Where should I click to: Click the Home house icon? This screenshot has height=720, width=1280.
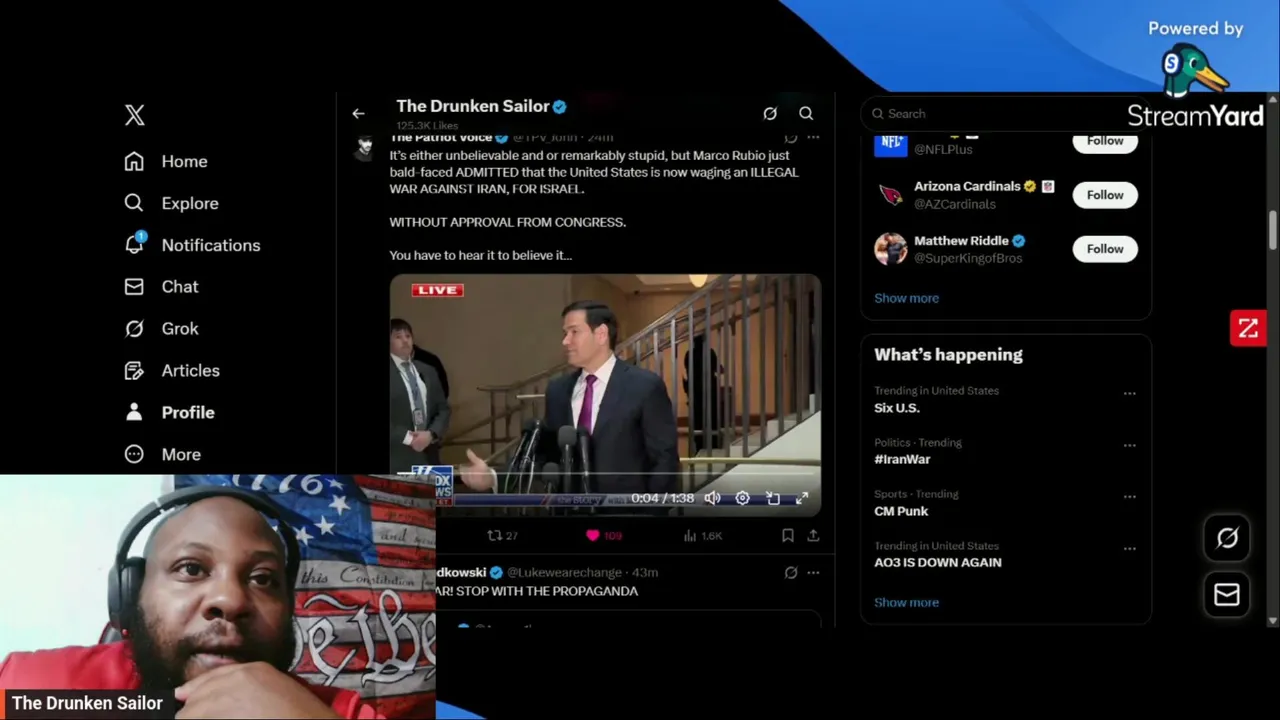coord(134,161)
